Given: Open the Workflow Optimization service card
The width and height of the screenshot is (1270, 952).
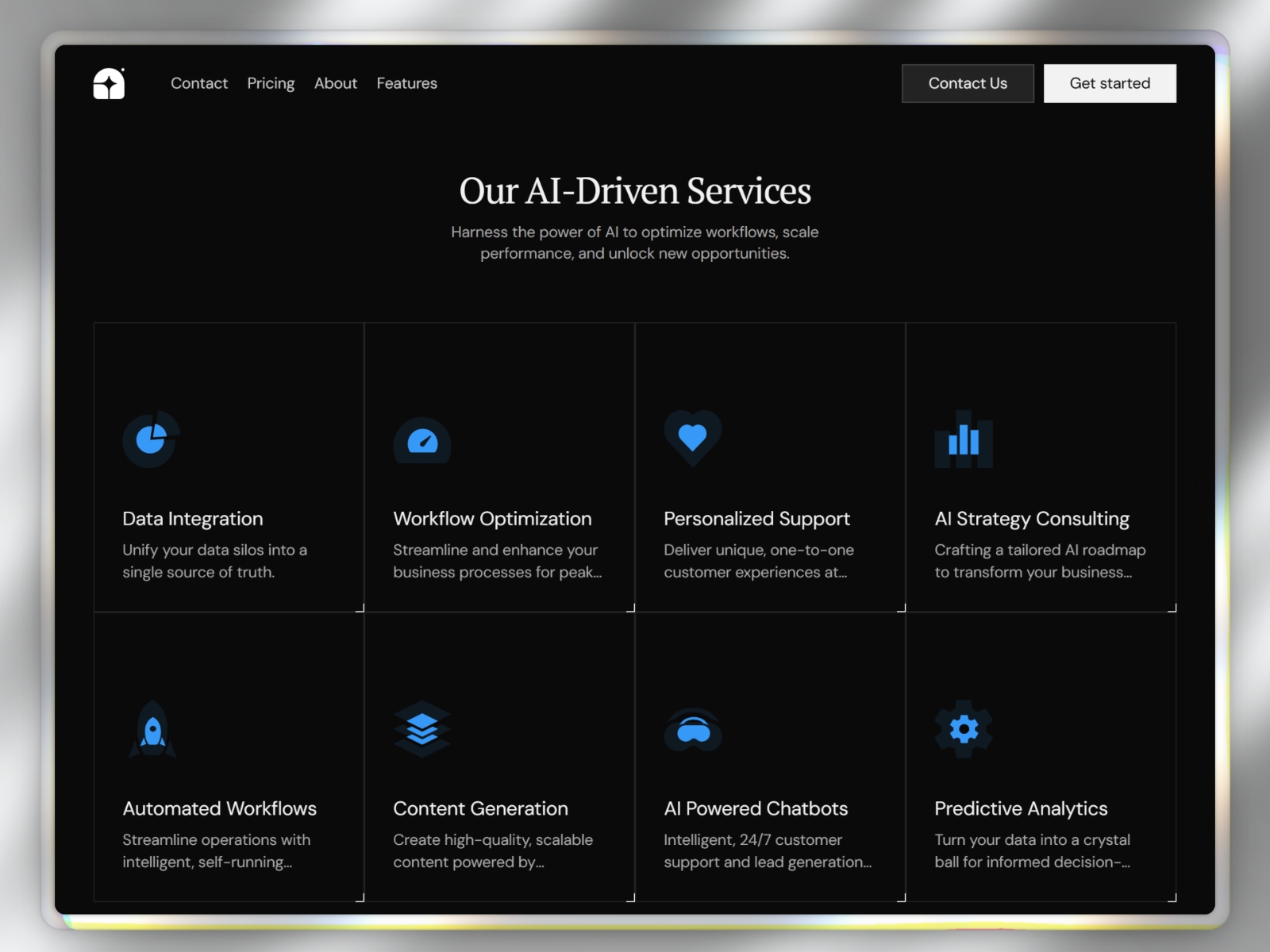Looking at the screenshot, I should click(500, 466).
